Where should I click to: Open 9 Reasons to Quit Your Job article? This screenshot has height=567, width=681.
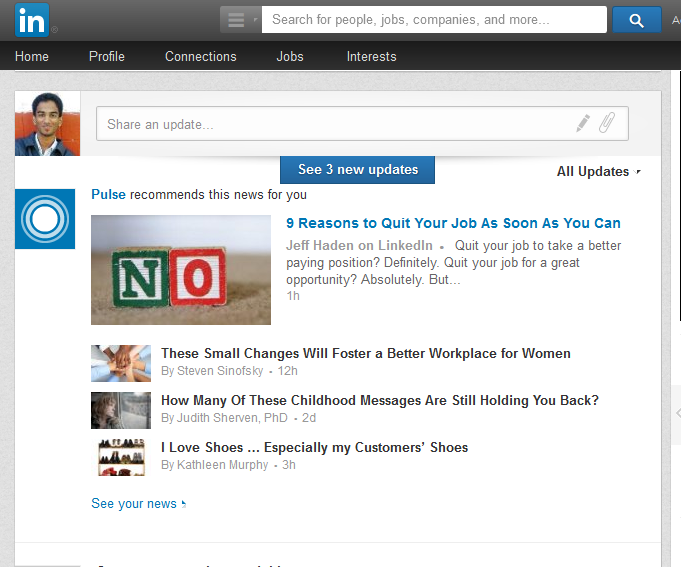(453, 223)
